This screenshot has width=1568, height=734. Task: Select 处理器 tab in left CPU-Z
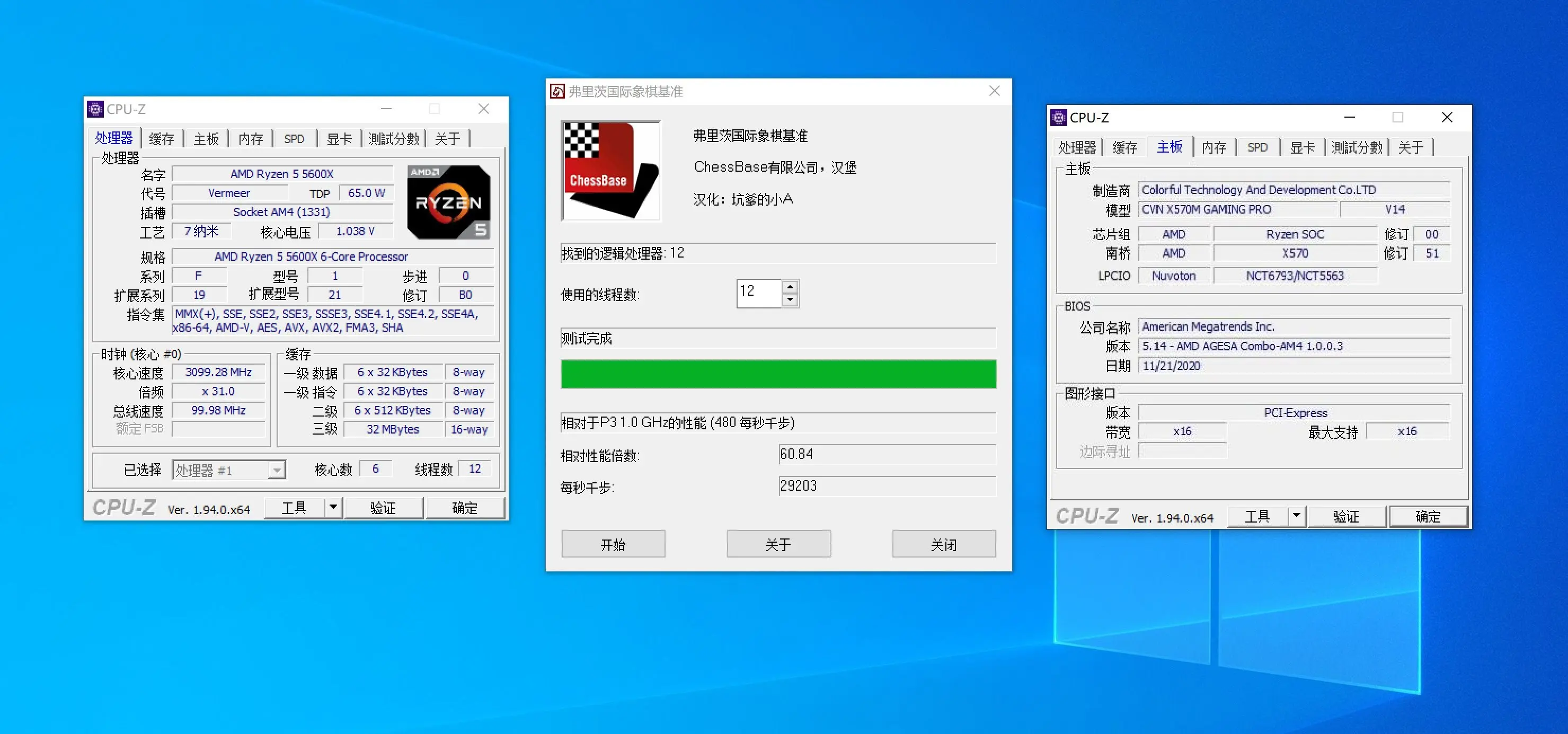(114, 138)
